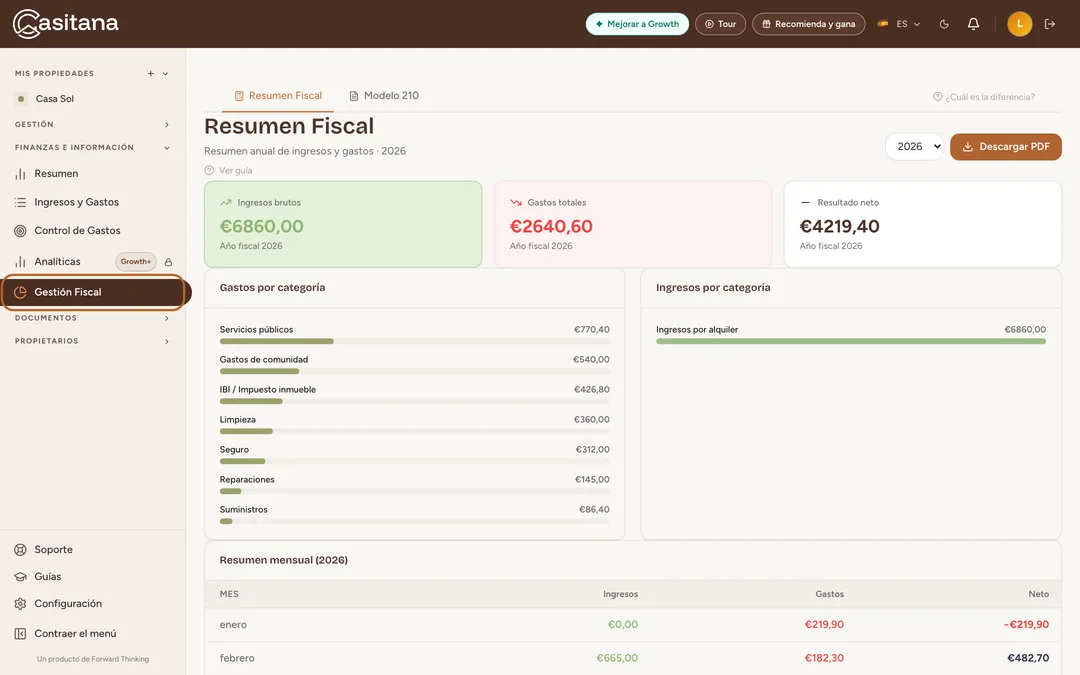Viewport: 1080px width, 675px height.
Task: Click the logout icon
Action: [x=1050, y=24]
